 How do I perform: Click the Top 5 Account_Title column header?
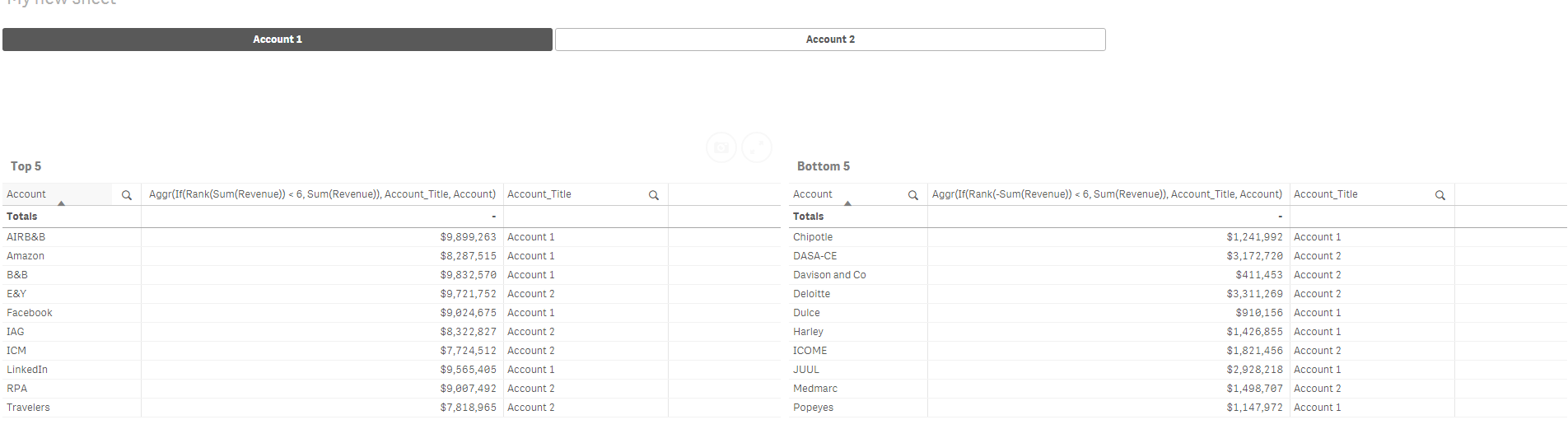coord(539,194)
